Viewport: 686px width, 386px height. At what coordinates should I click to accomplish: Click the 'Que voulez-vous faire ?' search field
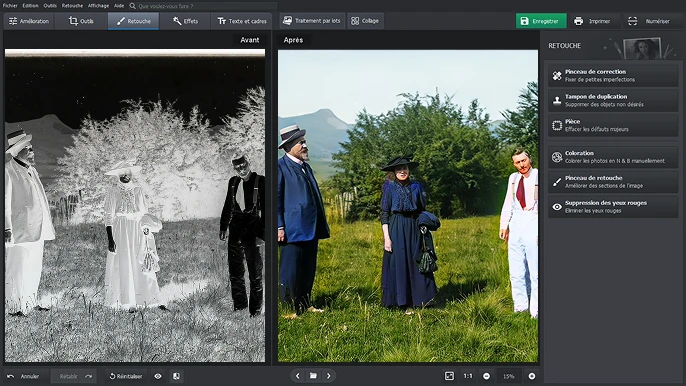click(203, 6)
